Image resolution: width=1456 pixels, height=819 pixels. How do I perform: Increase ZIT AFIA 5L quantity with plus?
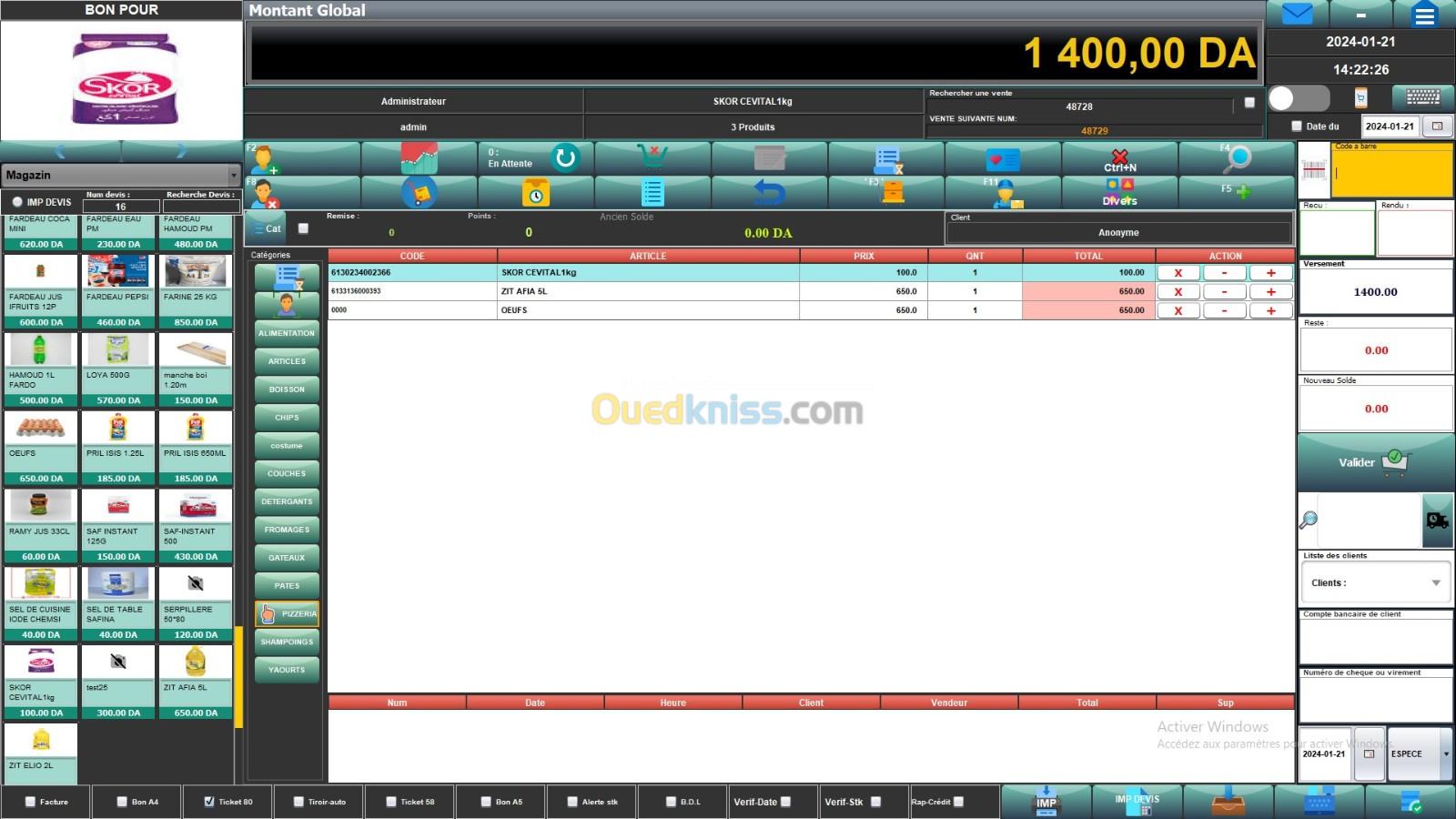pyautogui.click(x=1271, y=292)
